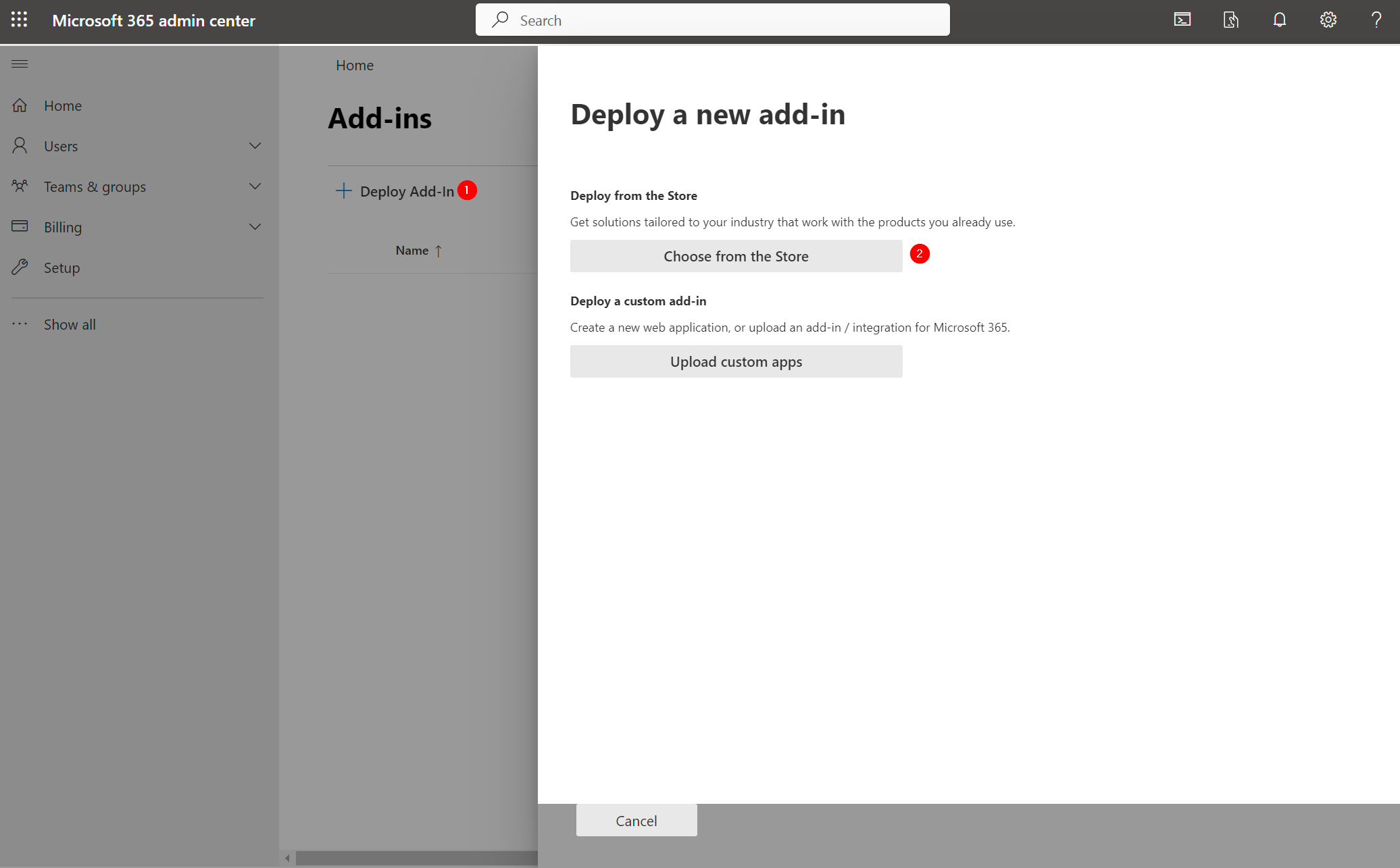Open the Cloud Shell terminal icon
The width and height of the screenshot is (1400, 868).
point(1182,20)
